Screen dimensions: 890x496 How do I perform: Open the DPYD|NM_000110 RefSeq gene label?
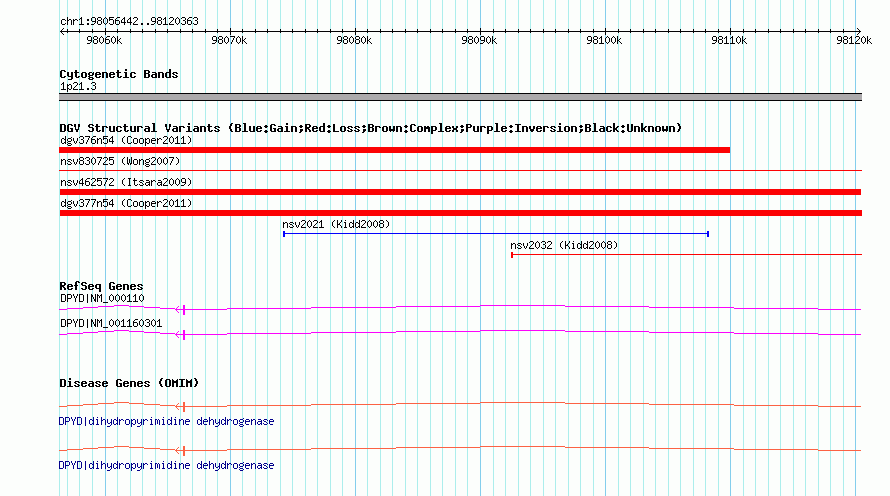click(102, 299)
